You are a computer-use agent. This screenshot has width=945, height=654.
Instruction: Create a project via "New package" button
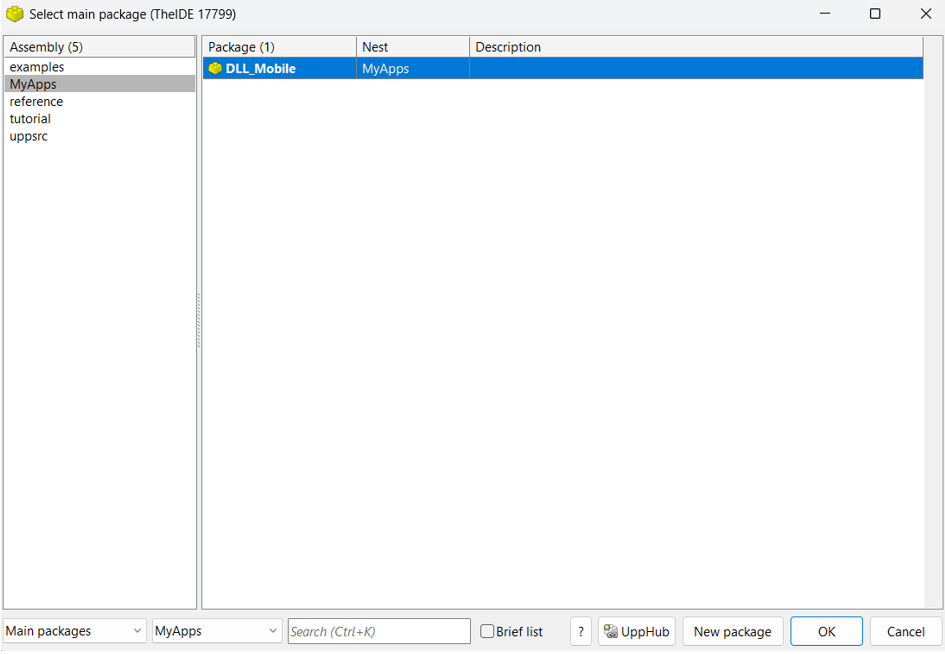(732, 631)
